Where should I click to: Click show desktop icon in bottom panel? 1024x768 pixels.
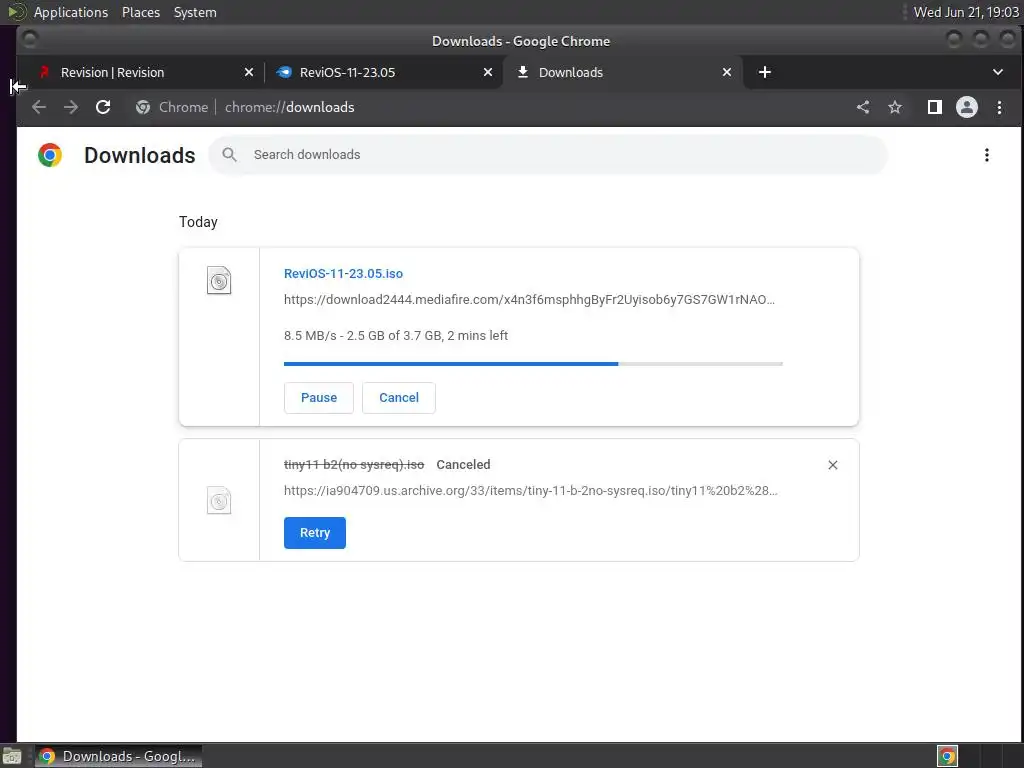(x=12, y=756)
